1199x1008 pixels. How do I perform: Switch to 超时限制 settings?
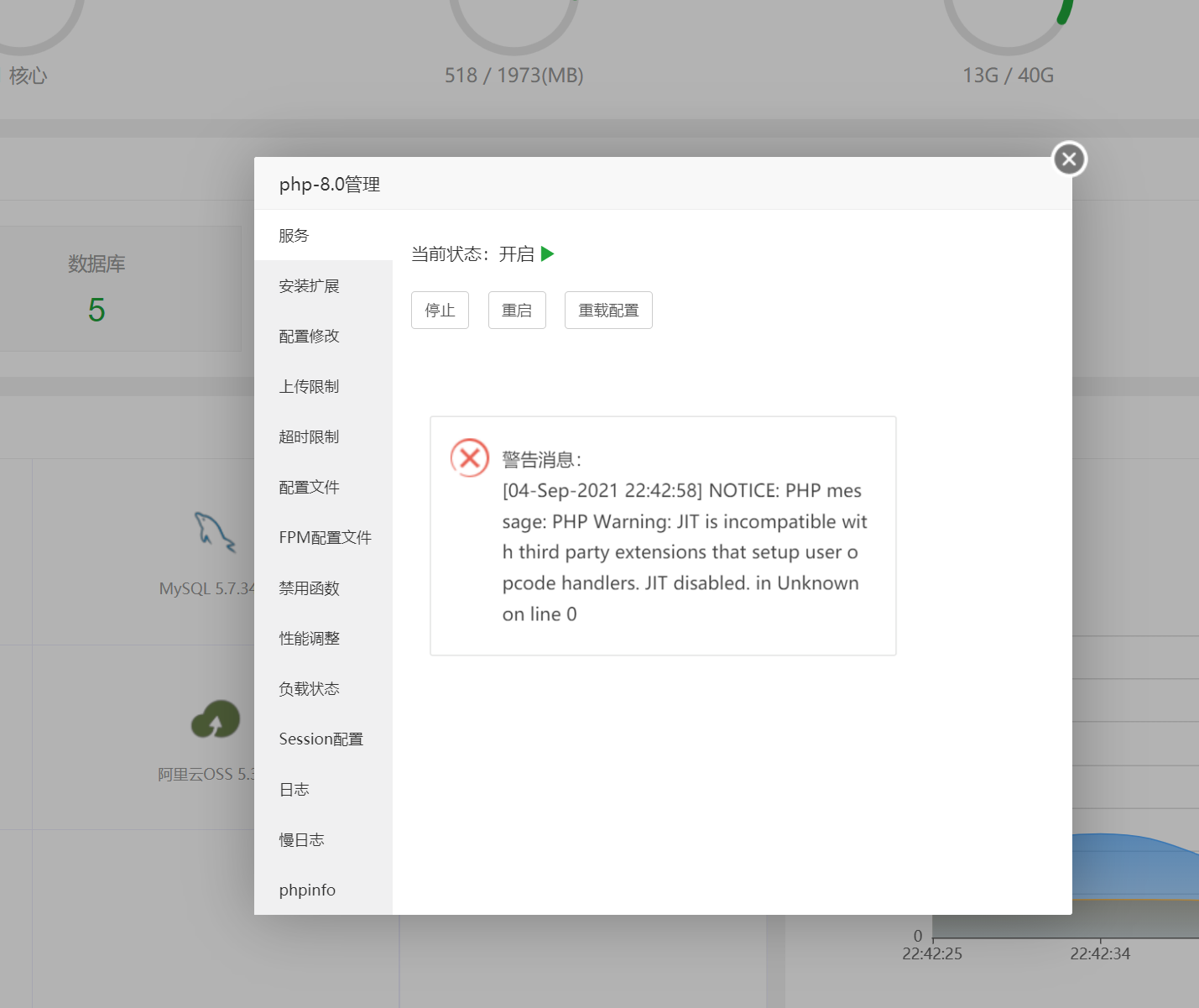coord(323,436)
